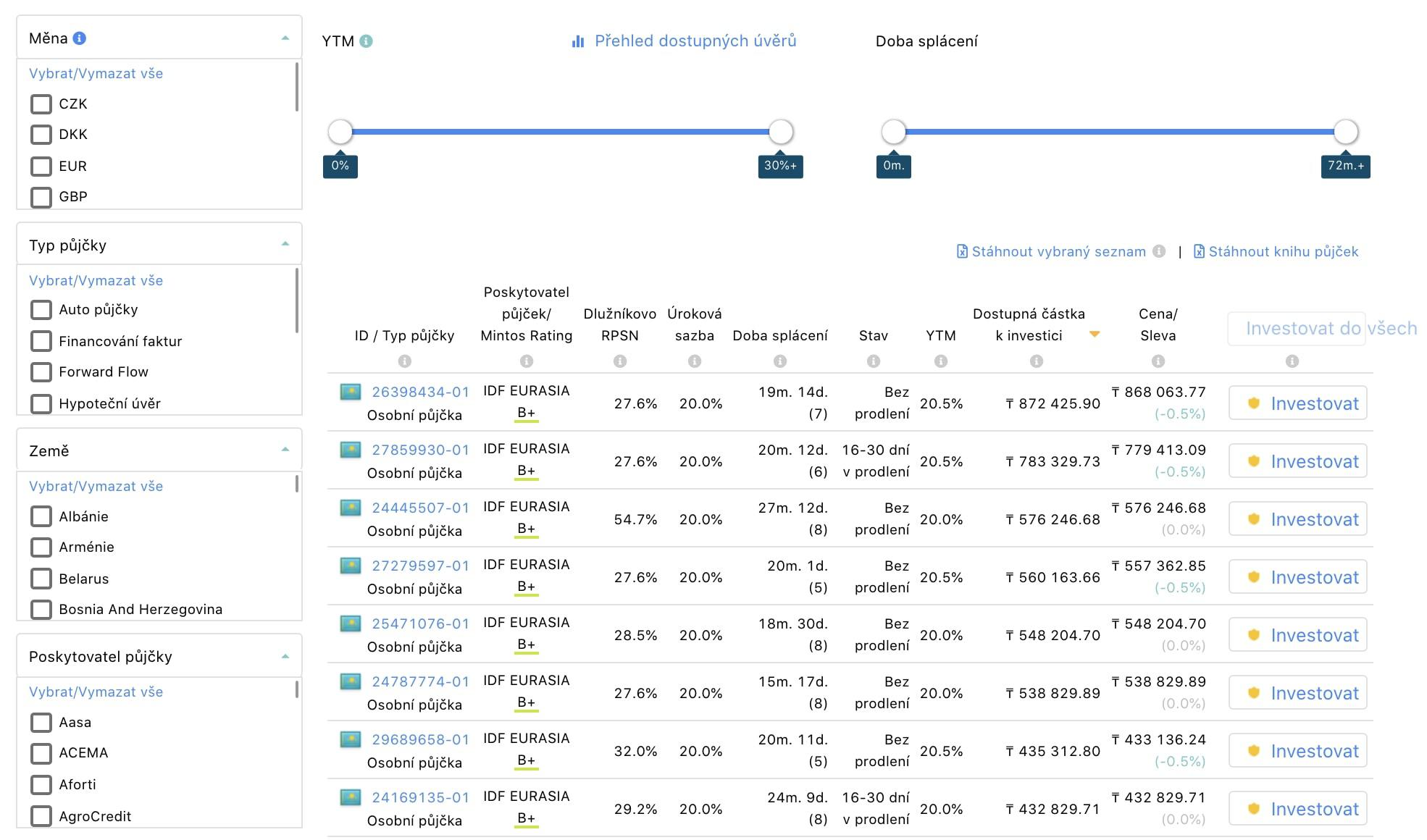This screenshot has width=1427, height=840.
Task: Click the info icon under Úroková sazba header
Action: 695,361
